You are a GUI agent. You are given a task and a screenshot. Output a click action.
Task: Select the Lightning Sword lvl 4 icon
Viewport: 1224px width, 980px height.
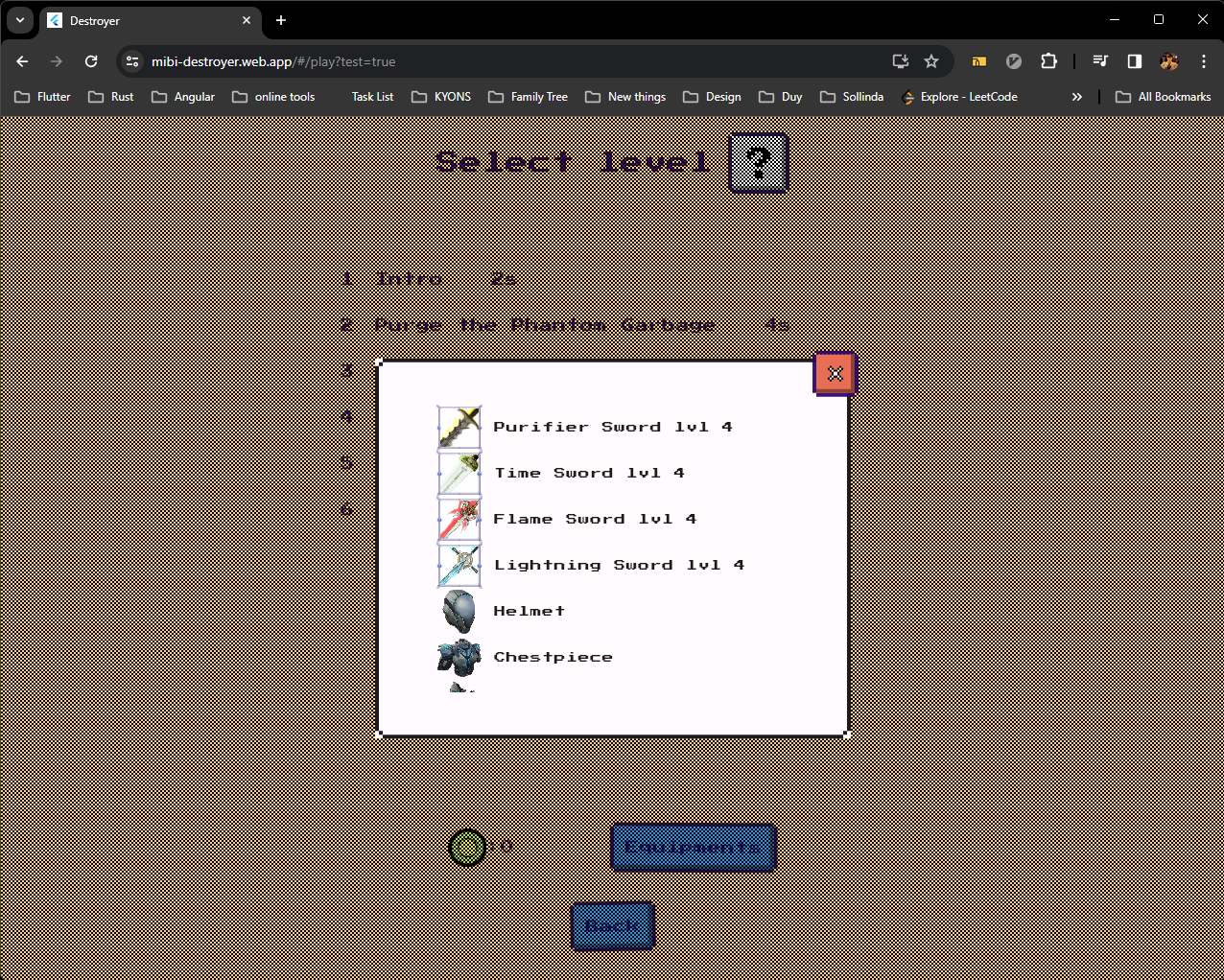tap(459, 565)
